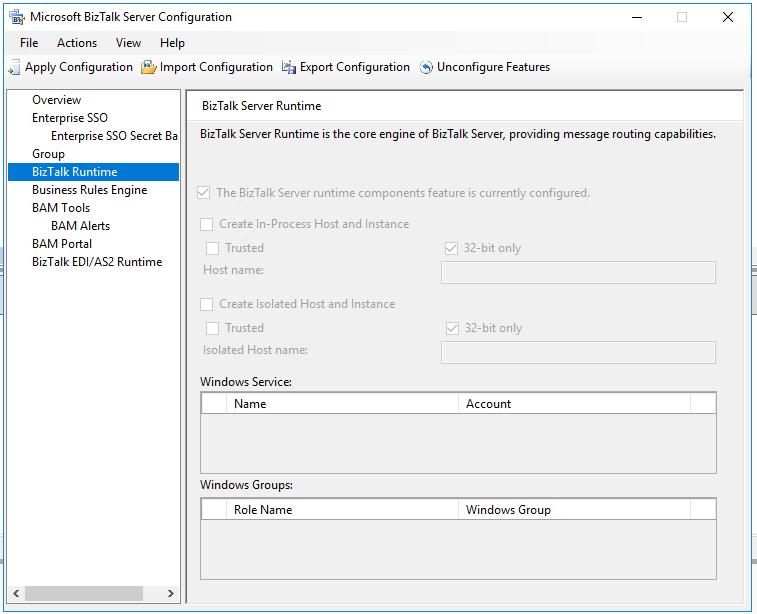757x614 pixels.
Task: Select BAM Alerts in the tree
Action: 80,226
